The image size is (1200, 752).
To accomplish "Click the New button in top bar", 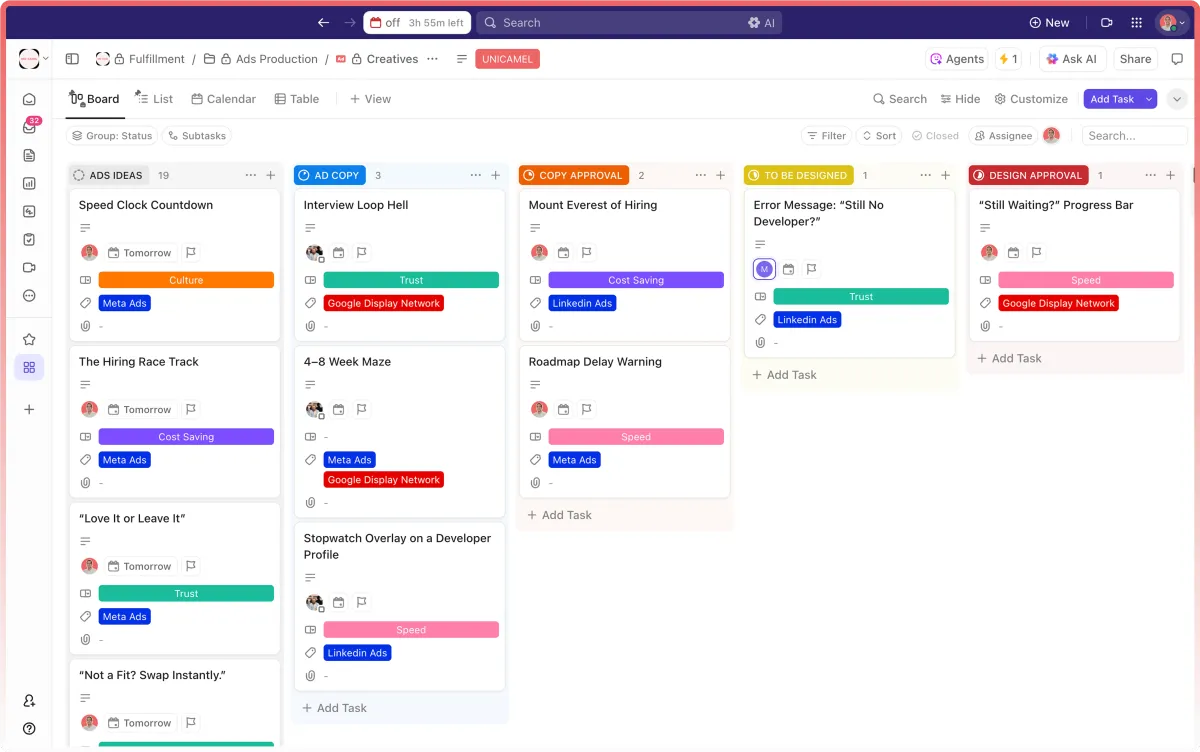I will coord(1050,22).
